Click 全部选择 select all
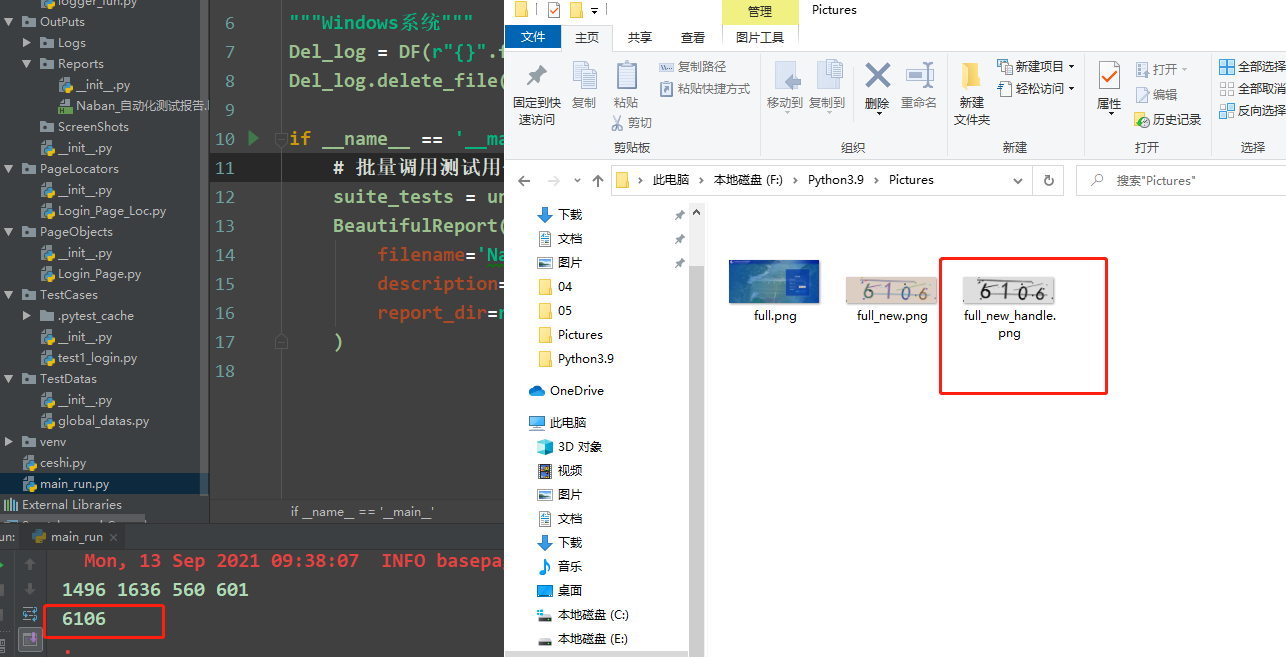 point(1252,67)
